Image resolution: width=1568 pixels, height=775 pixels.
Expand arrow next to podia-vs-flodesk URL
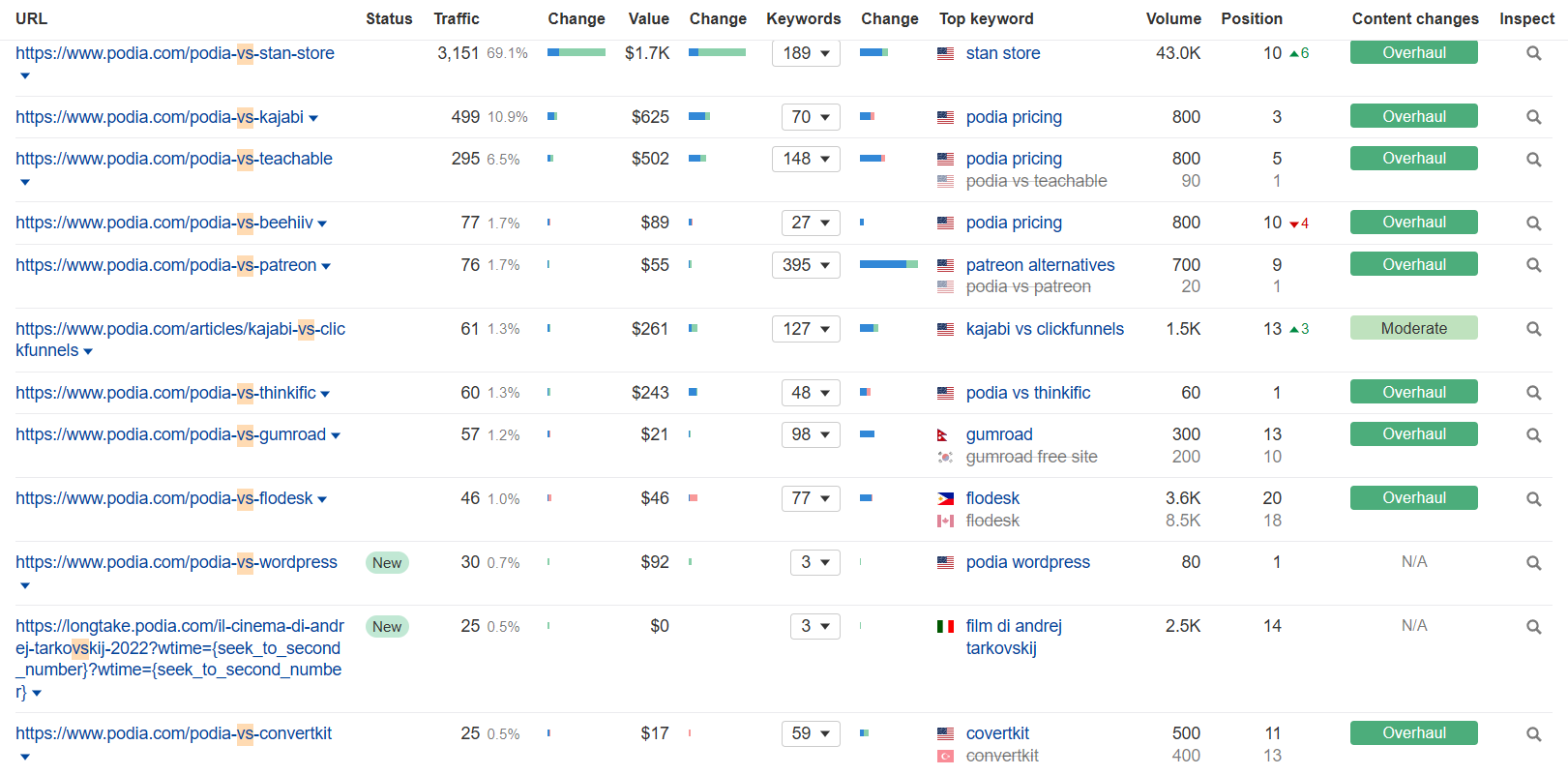(x=322, y=500)
